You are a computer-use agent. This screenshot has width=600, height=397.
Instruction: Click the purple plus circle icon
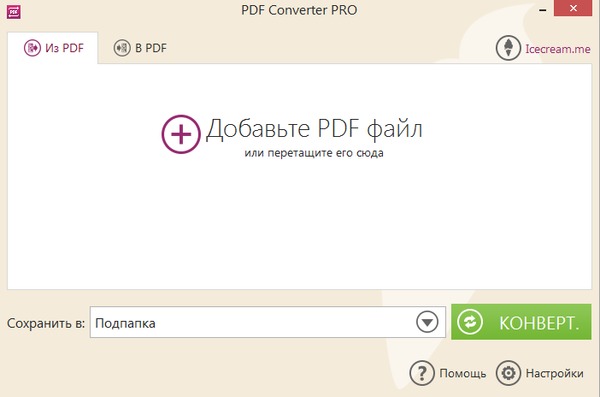[181, 134]
